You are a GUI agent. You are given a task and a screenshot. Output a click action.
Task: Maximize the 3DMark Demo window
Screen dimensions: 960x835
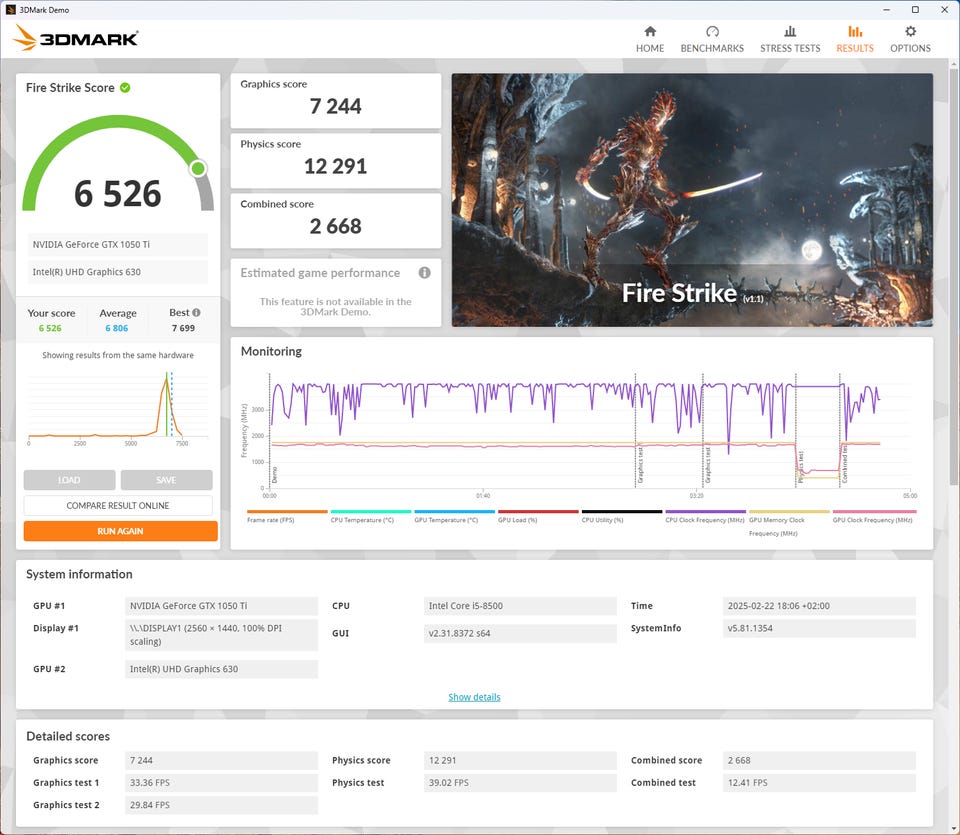(915, 10)
